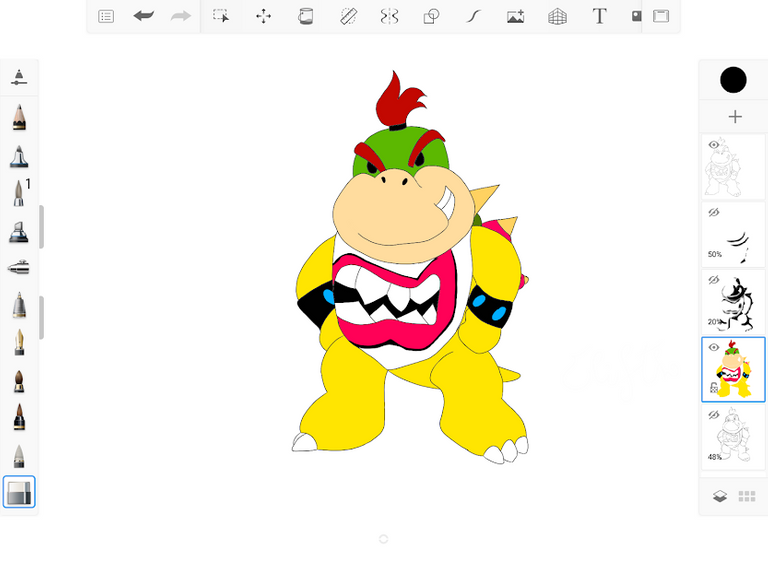The height and width of the screenshot is (576, 768).
Task: Choose the round Paint Brush
Action: coord(19,381)
